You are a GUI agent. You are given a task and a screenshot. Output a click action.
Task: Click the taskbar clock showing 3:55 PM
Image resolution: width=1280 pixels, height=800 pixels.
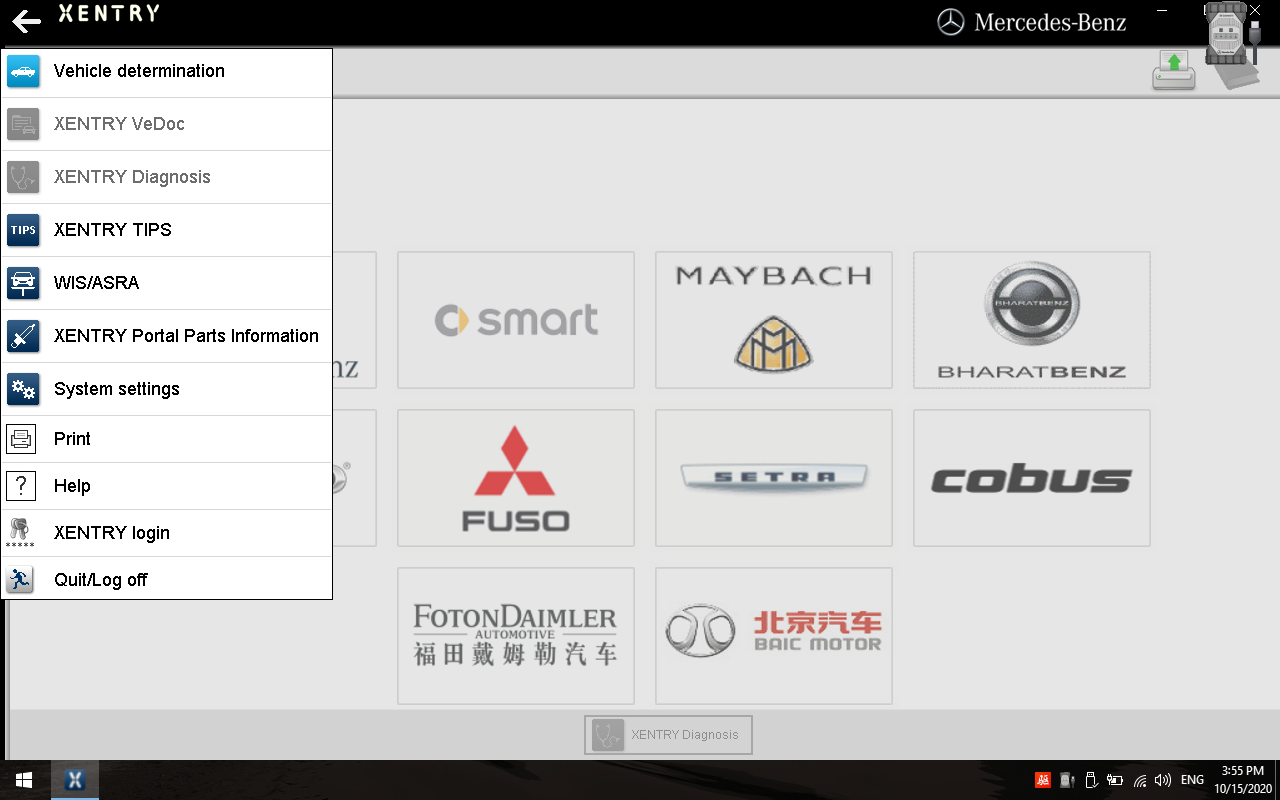coord(1244,780)
